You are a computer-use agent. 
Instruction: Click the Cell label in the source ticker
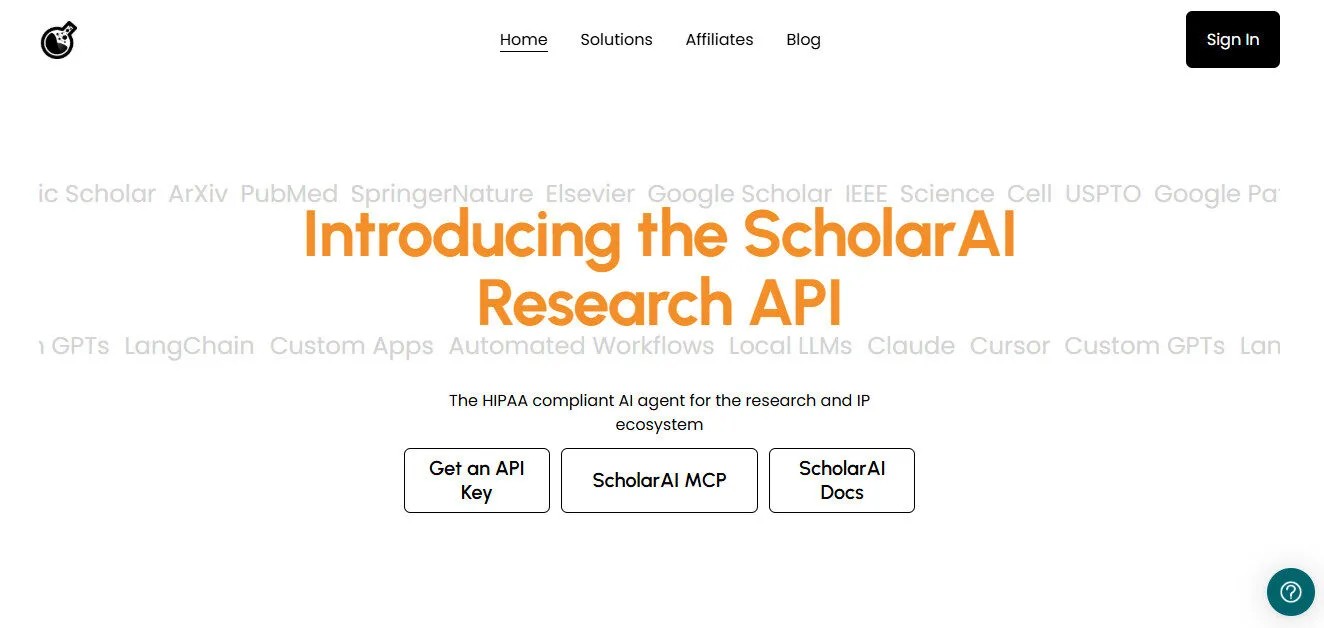[1029, 194]
